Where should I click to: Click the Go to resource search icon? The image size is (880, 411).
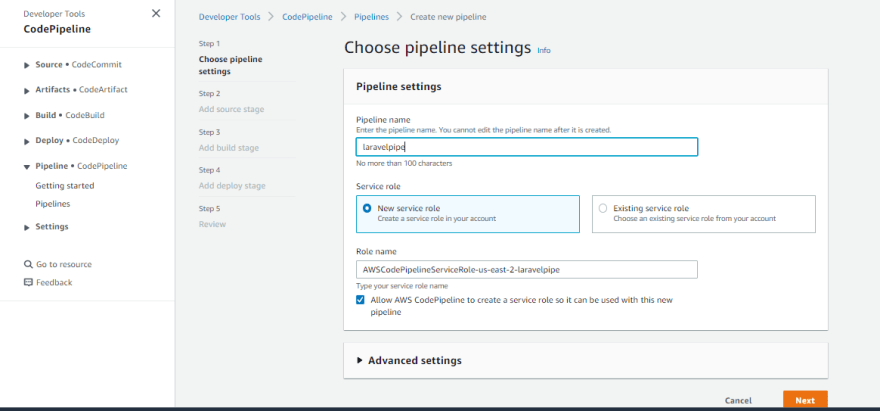[28, 264]
